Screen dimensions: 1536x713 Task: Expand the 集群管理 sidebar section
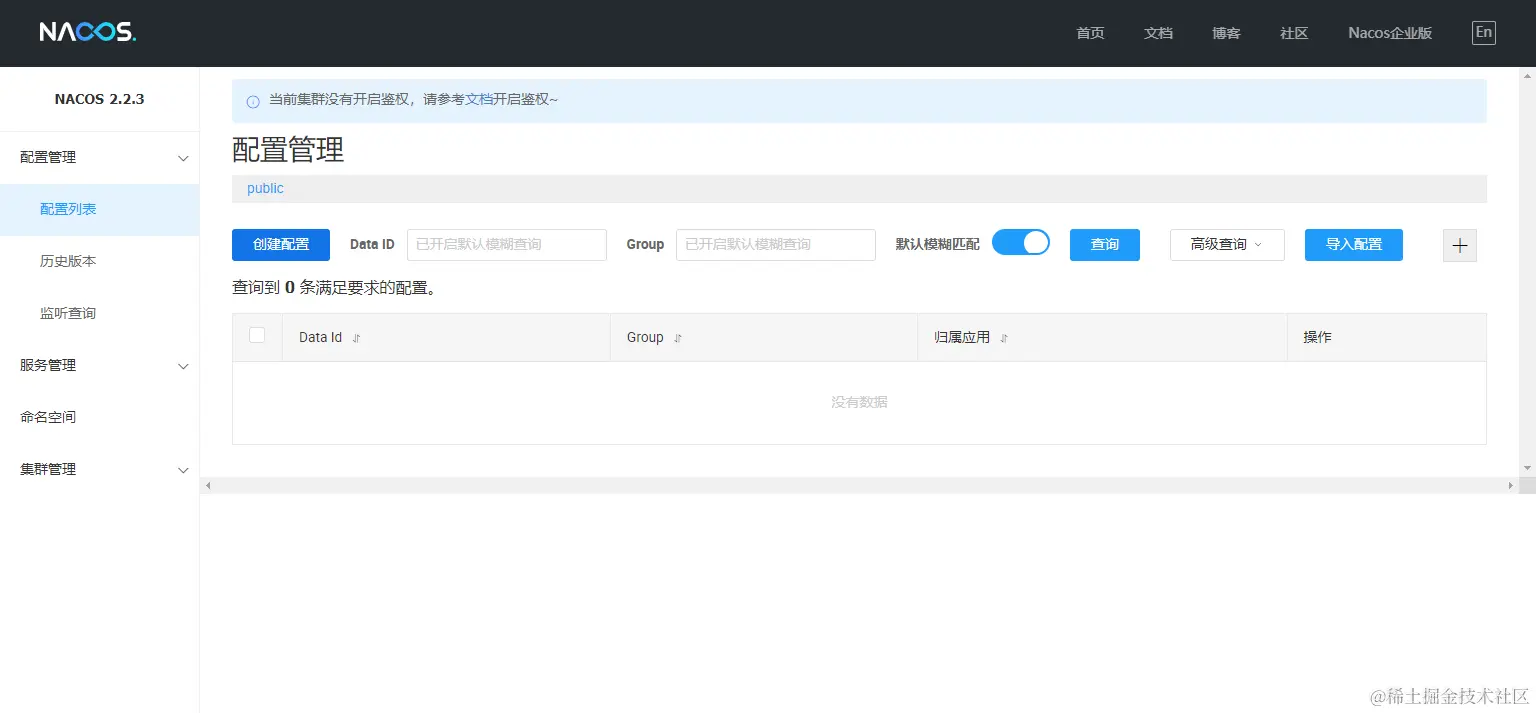point(100,470)
